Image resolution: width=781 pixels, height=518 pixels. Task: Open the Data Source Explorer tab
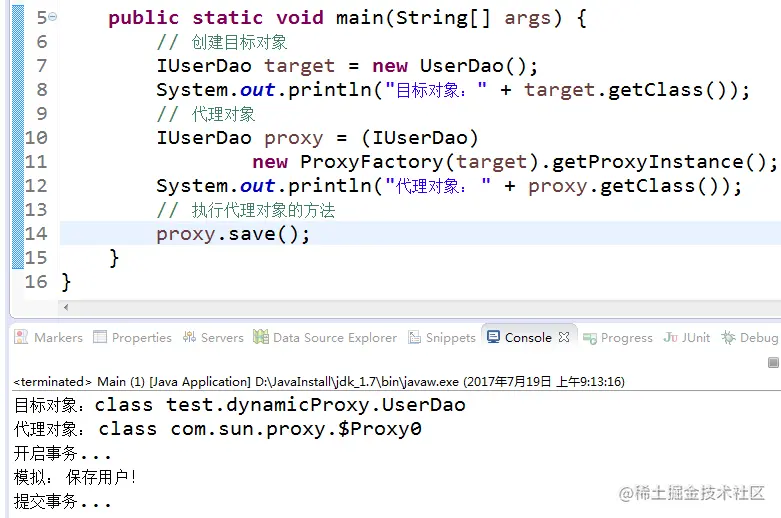point(325,337)
